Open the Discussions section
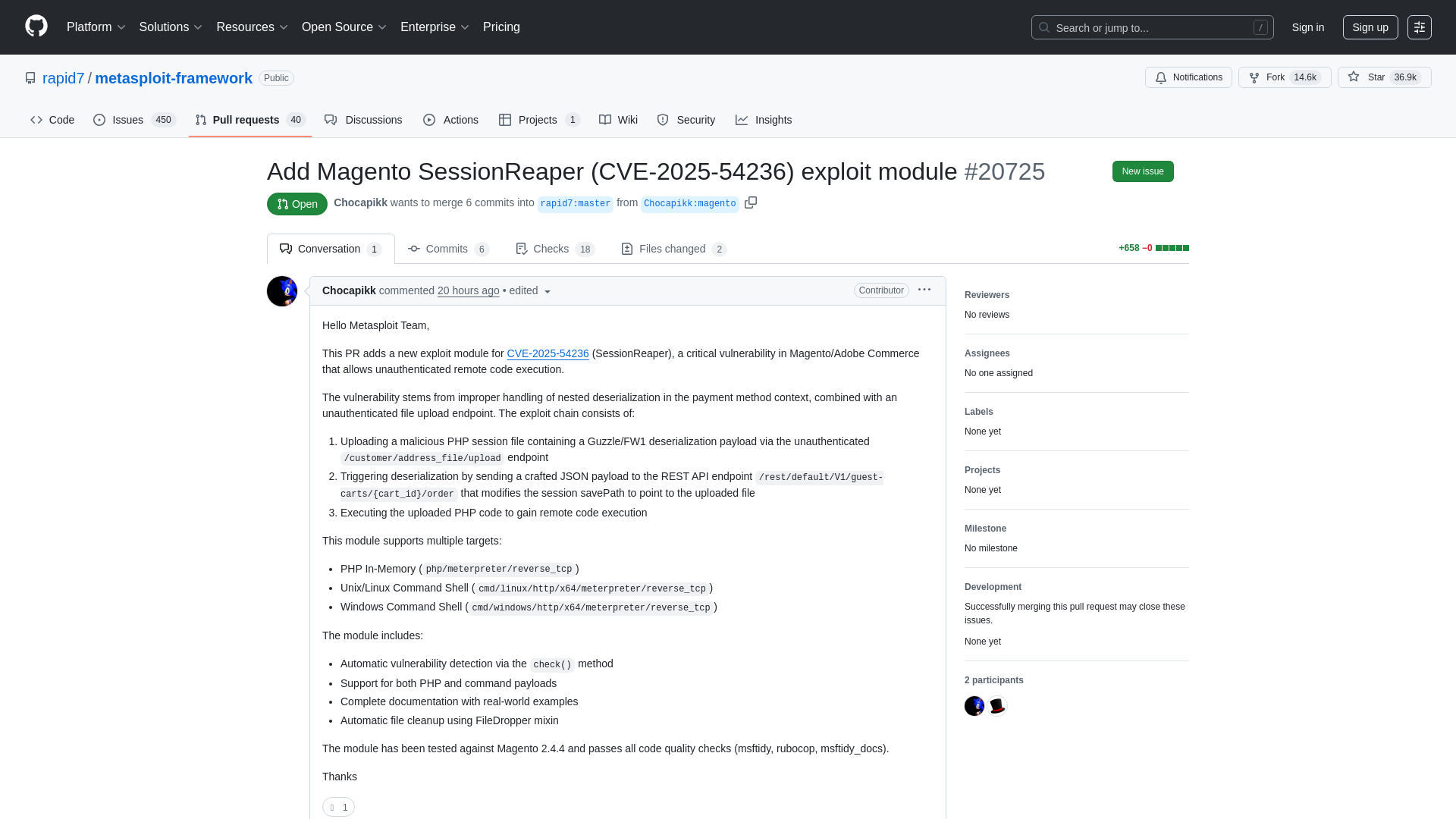The height and width of the screenshot is (819, 1456). point(372,120)
